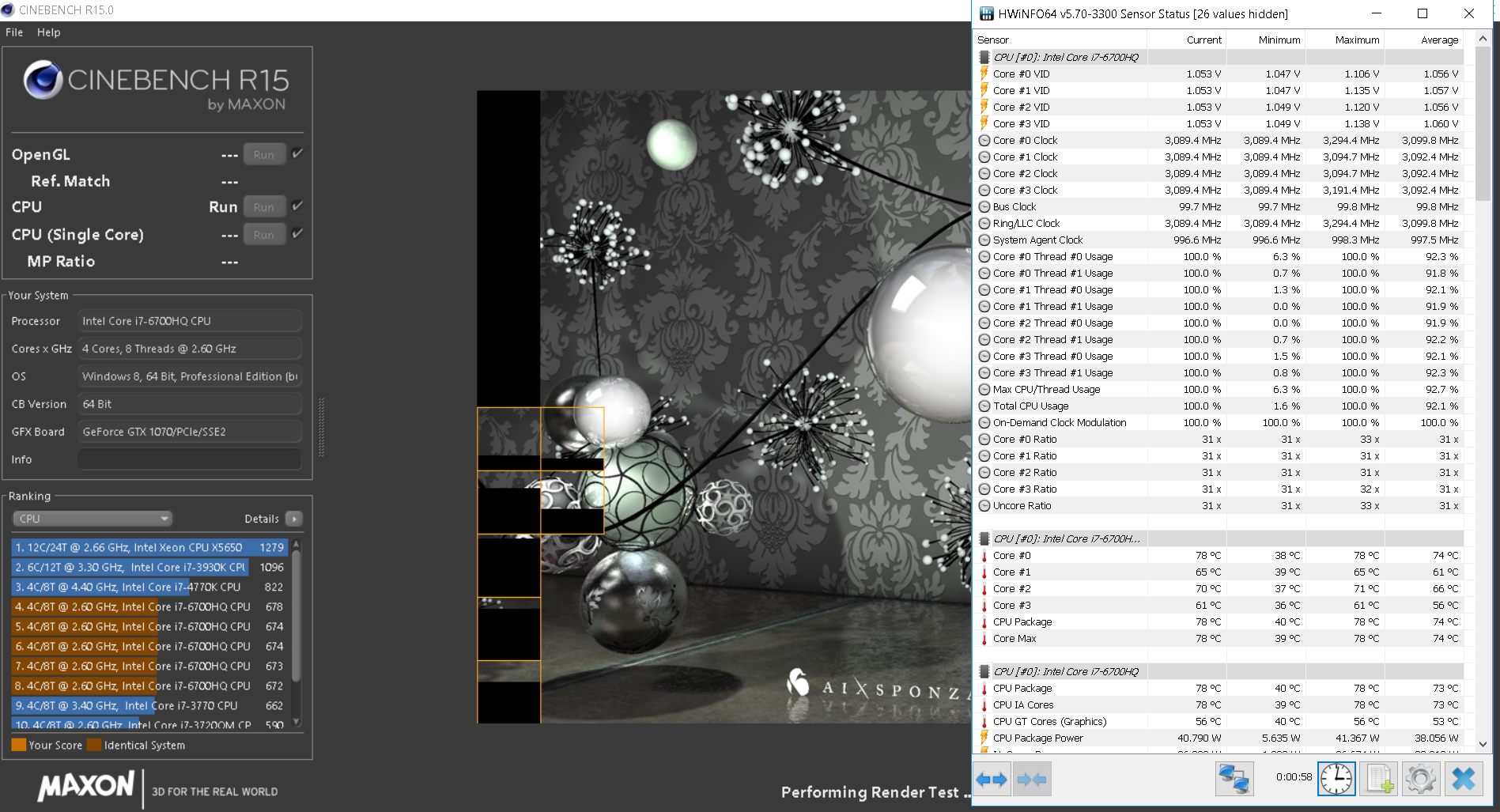Toggle the CPU (Single Core) checkbox
Viewport: 1500px width, 812px height.
pos(297,234)
